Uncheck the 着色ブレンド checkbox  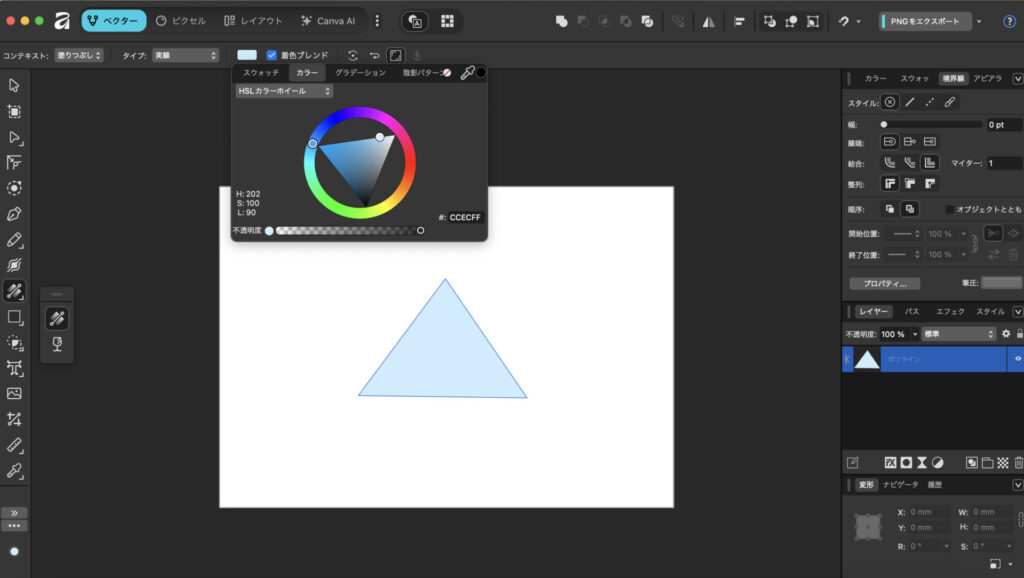coord(272,55)
